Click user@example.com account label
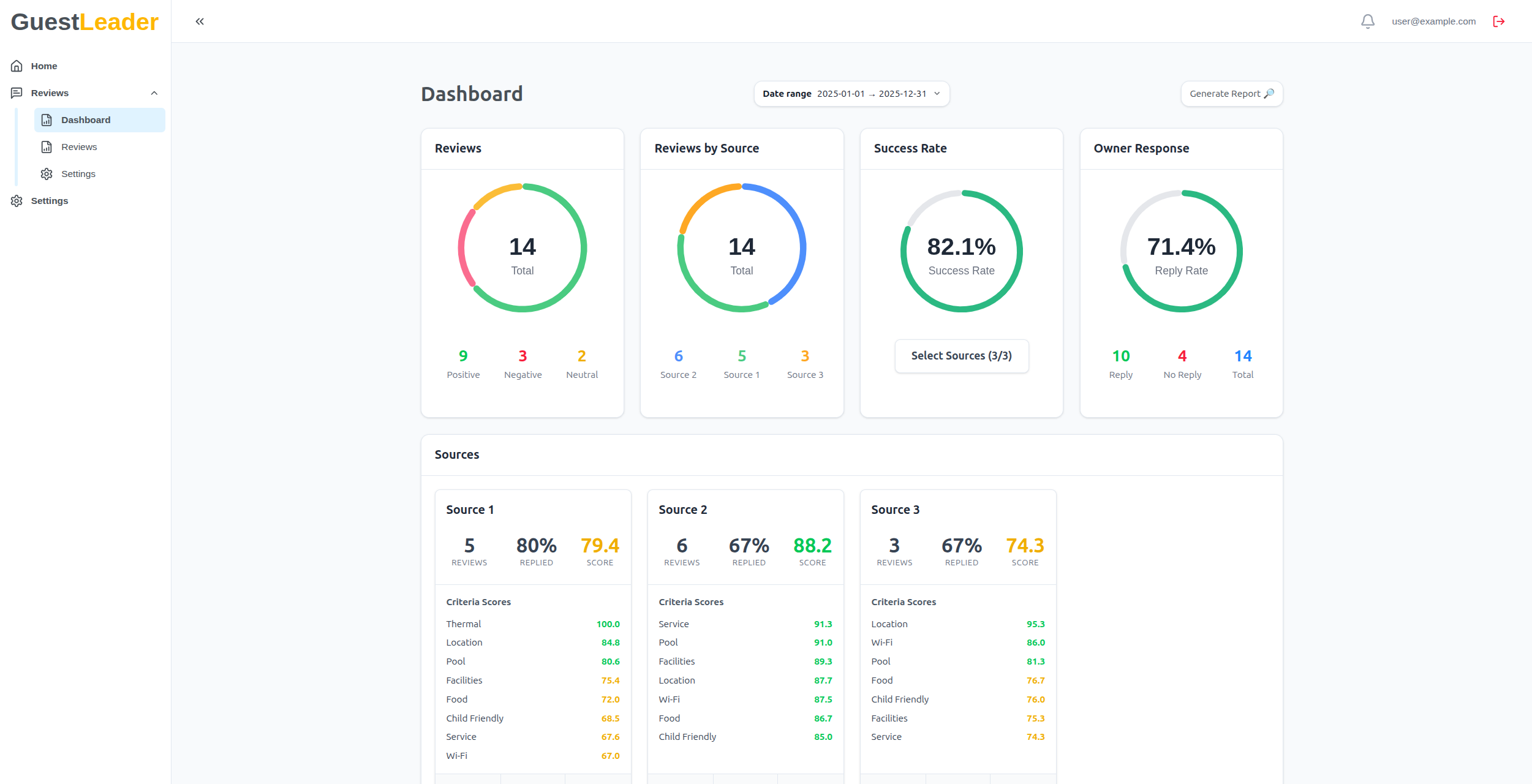Viewport: 1532px width, 784px height. coord(1433,21)
